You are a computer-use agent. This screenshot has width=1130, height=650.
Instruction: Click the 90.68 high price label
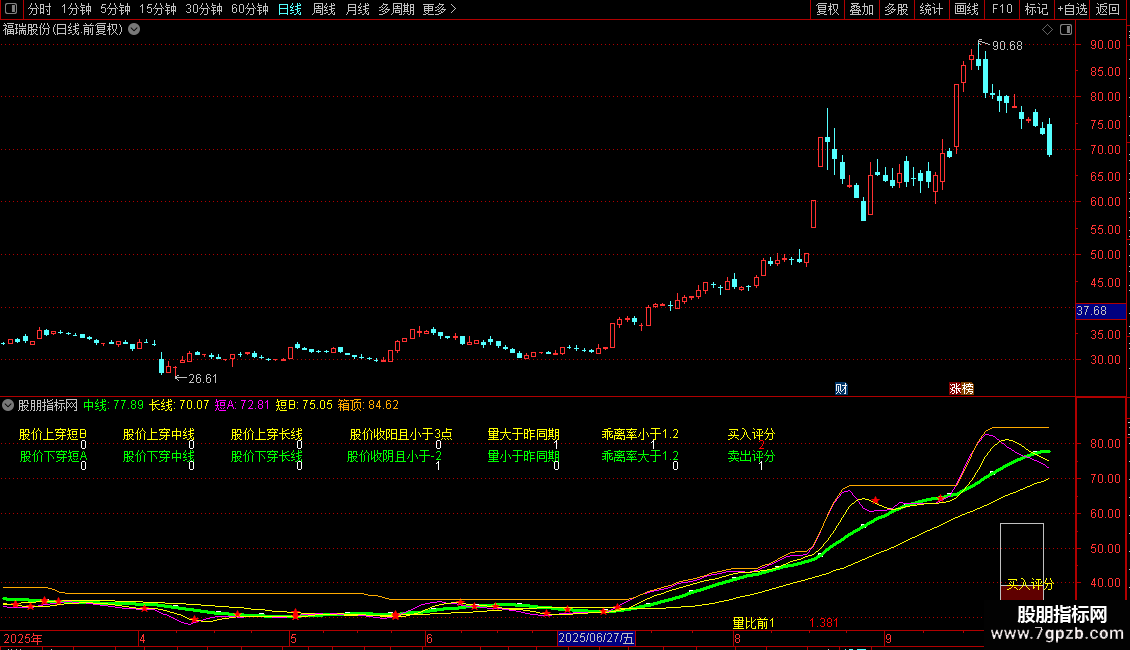pyautogui.click(x=1007, y=46)
